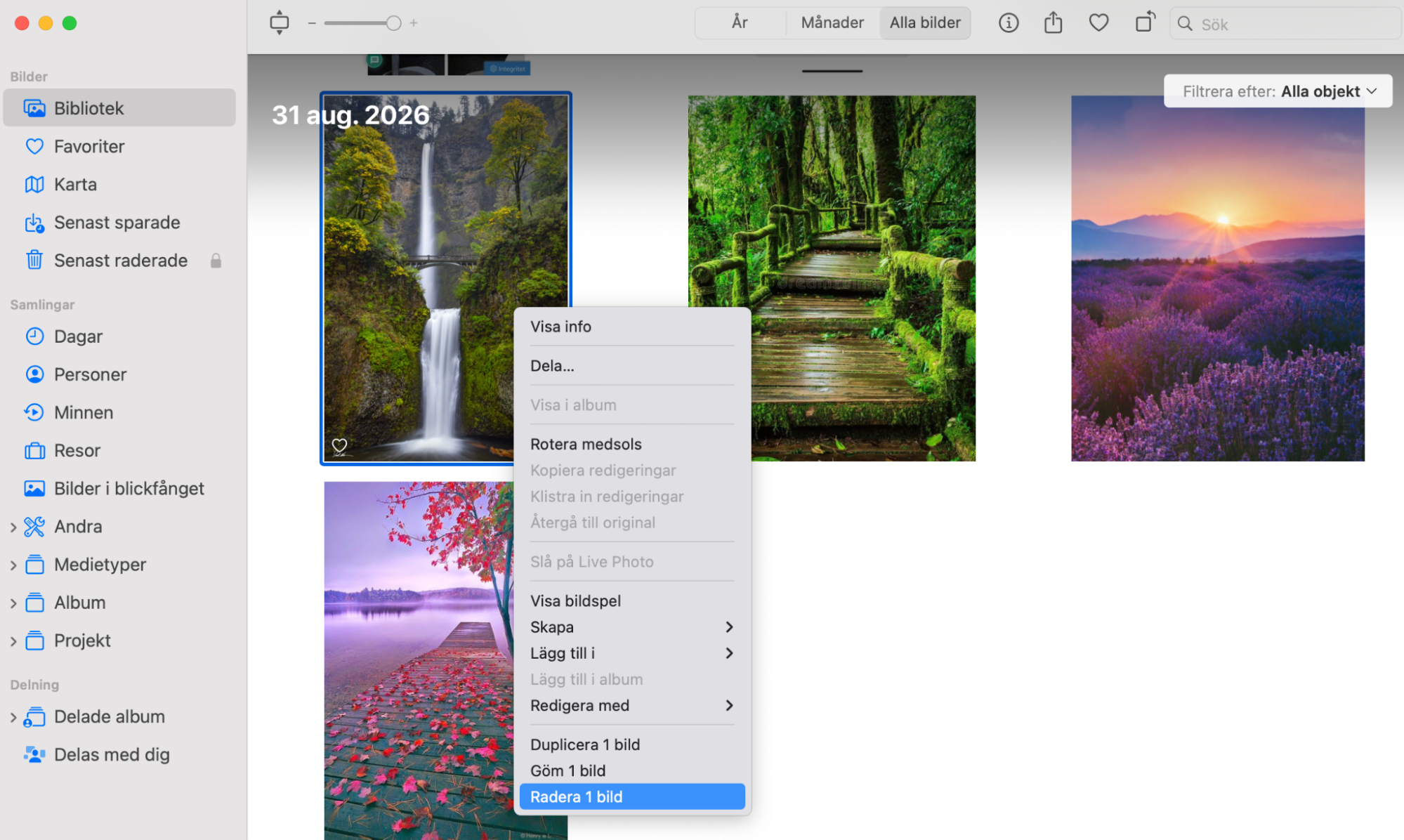
Task: Open Senast sparade in the sidebar
Action: tap(119, 222)
